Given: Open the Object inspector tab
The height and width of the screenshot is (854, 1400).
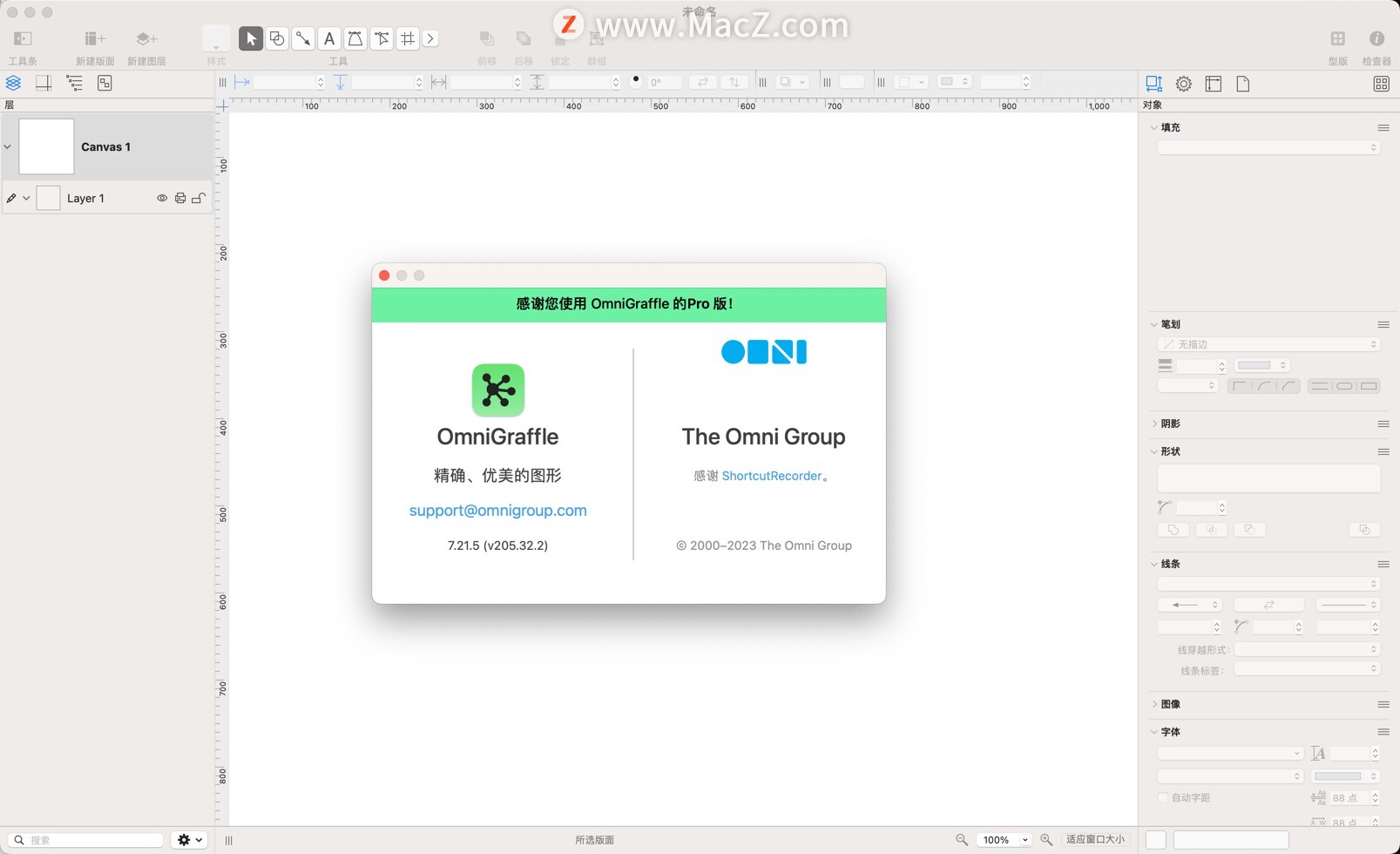Looking at the screenshot, I should [x=1153, y=84].
